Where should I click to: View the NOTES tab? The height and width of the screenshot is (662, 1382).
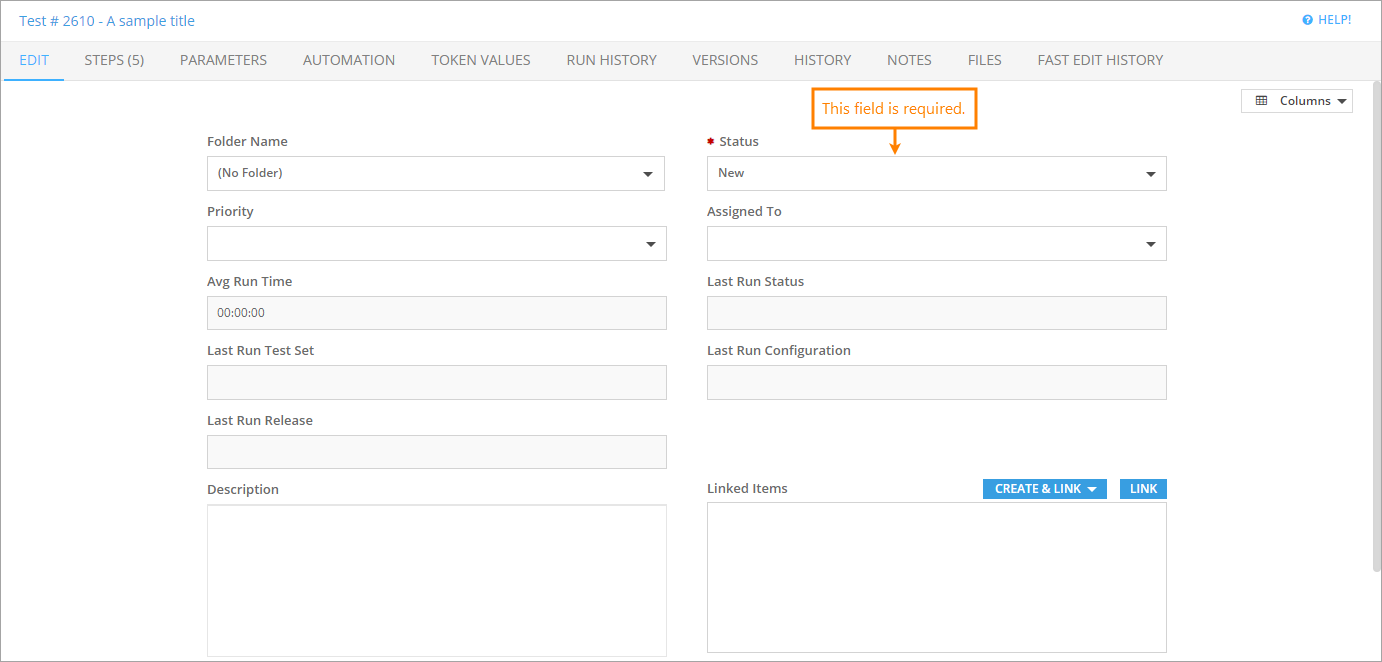[x=909, y=60]
